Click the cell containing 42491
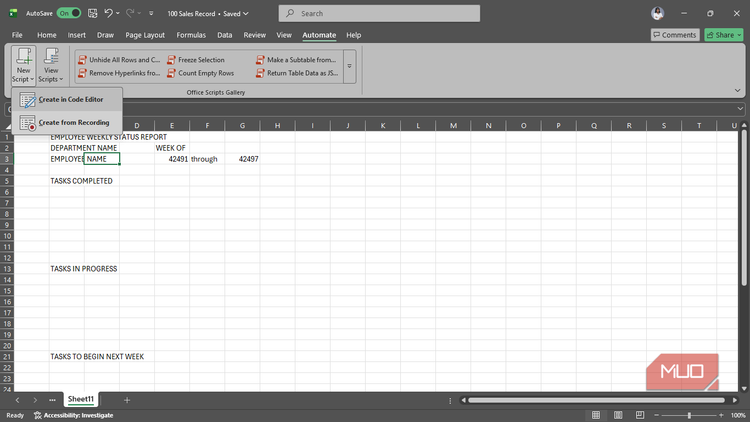 pos(172,159)
